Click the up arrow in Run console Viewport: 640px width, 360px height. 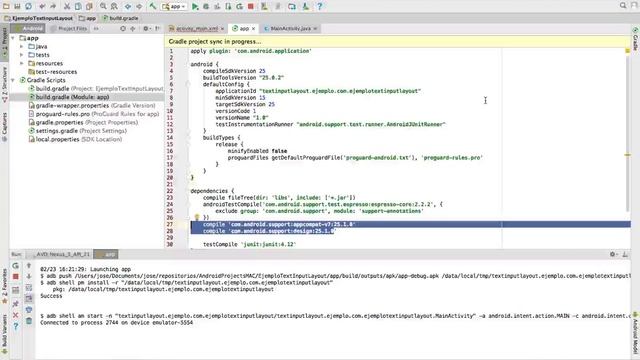29,266
